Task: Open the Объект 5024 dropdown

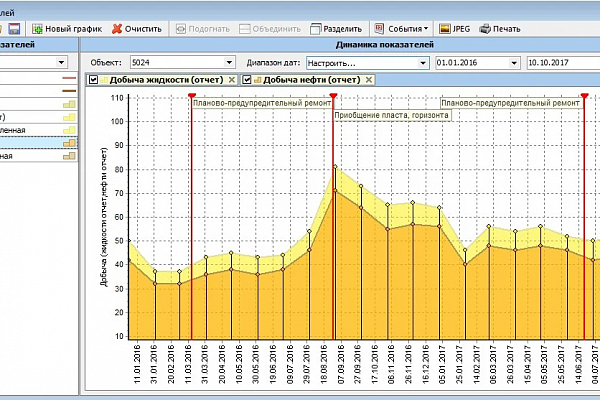Action: pos(229,62)
